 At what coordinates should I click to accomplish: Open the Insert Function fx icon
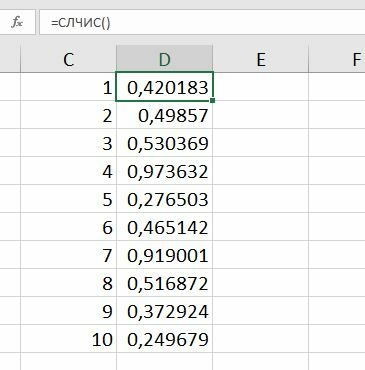click(x=17, y=23)
